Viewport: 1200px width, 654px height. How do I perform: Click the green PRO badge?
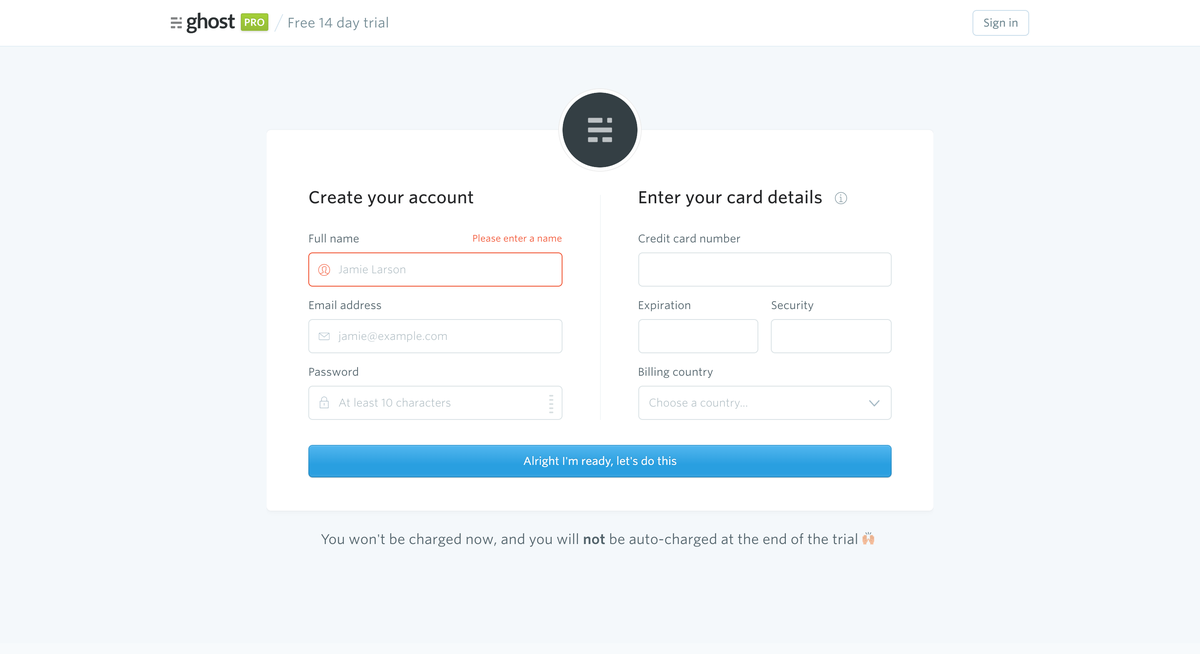254,22
